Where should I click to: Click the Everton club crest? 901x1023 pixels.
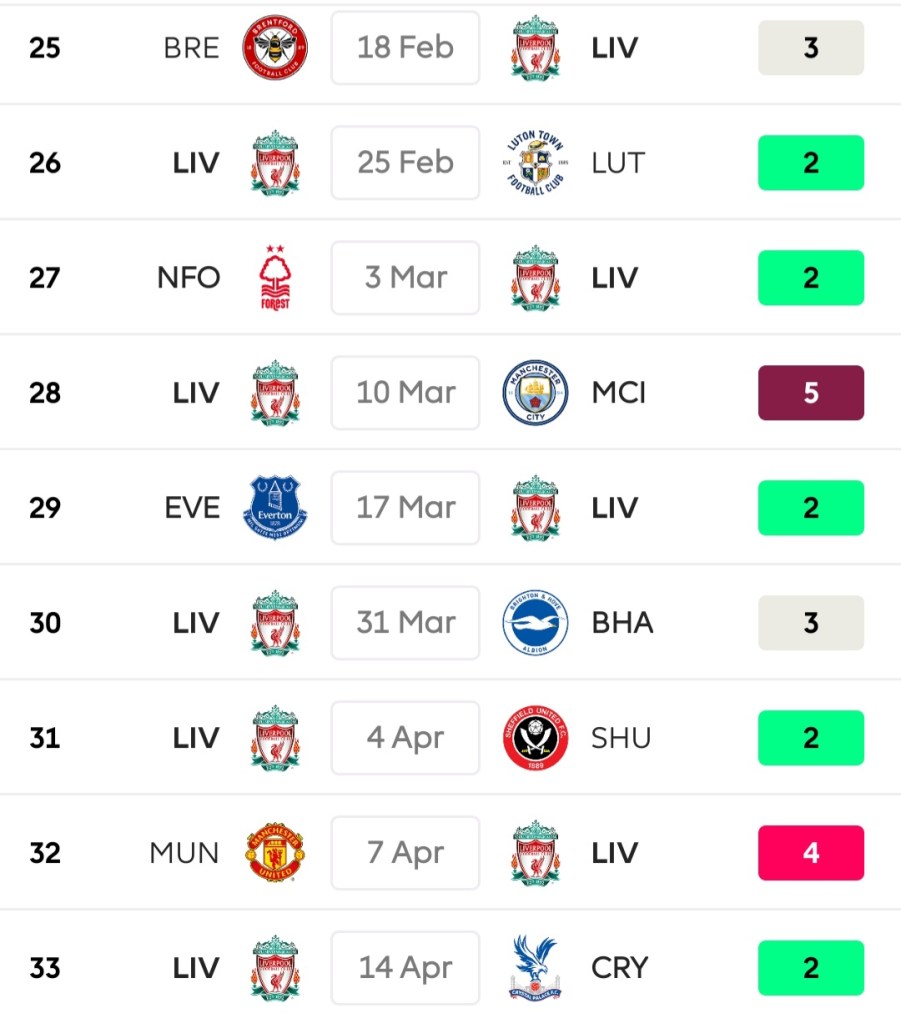275,508
